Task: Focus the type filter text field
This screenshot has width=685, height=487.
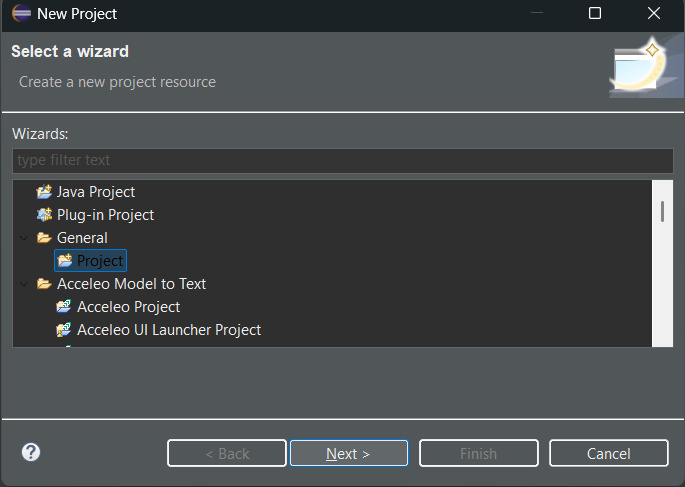Action: pos(342,160)
